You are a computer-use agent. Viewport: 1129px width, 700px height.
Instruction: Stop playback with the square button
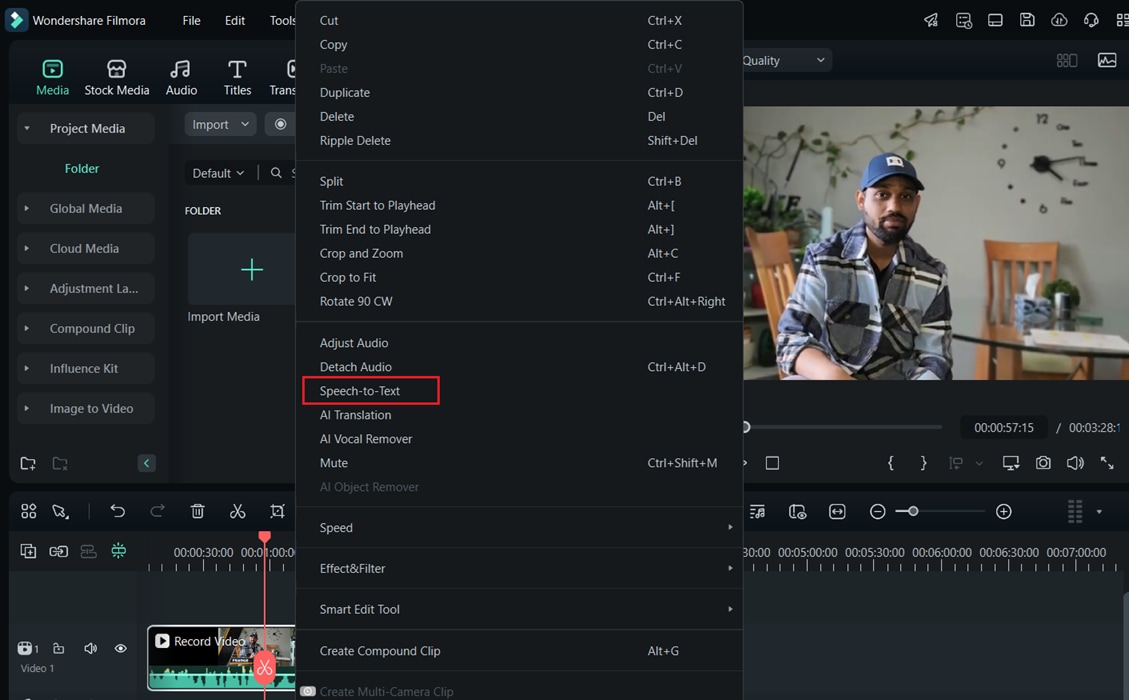[x=772, y=463]
